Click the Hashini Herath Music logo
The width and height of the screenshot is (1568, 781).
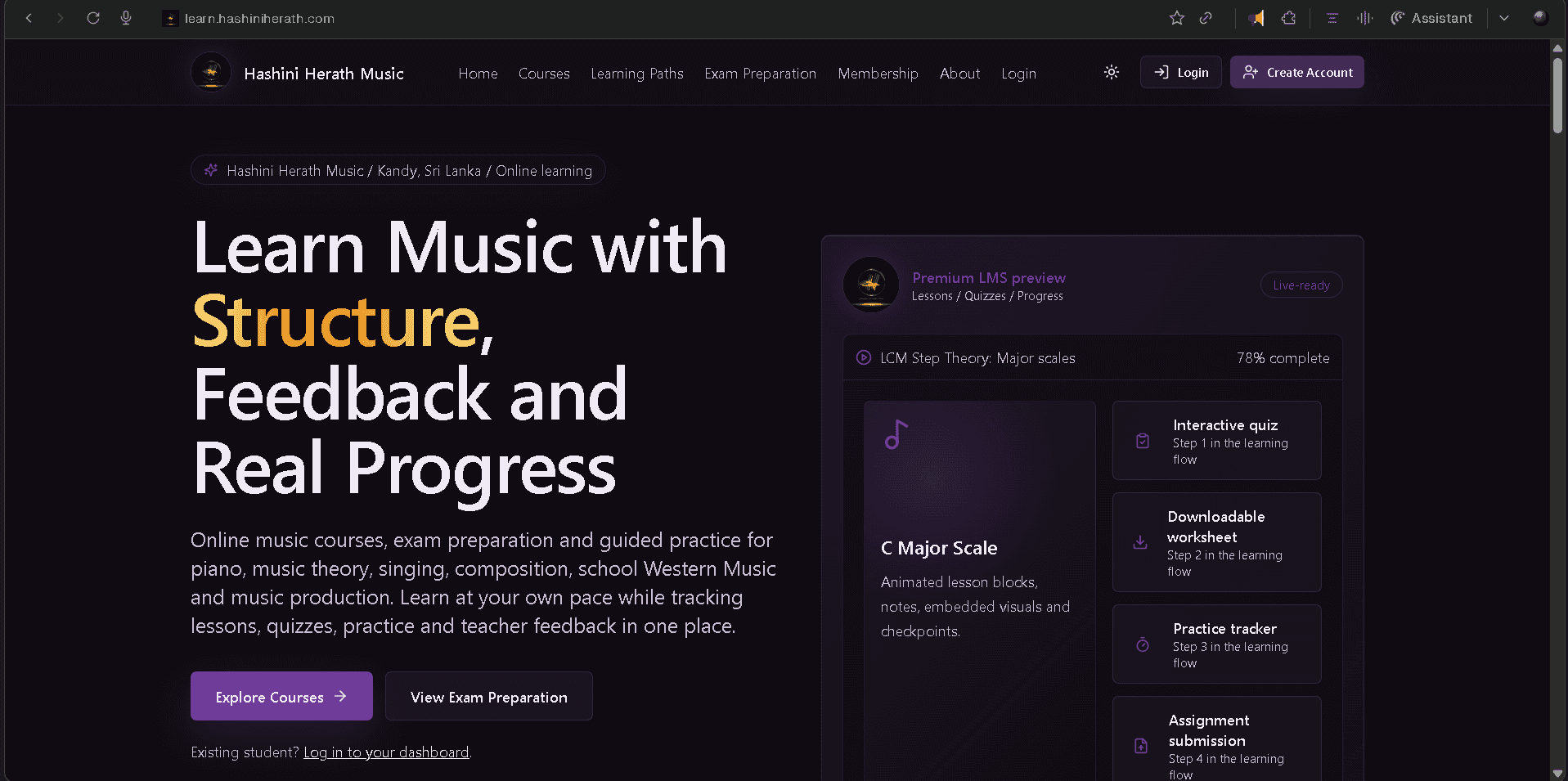[x=211, y=73]
